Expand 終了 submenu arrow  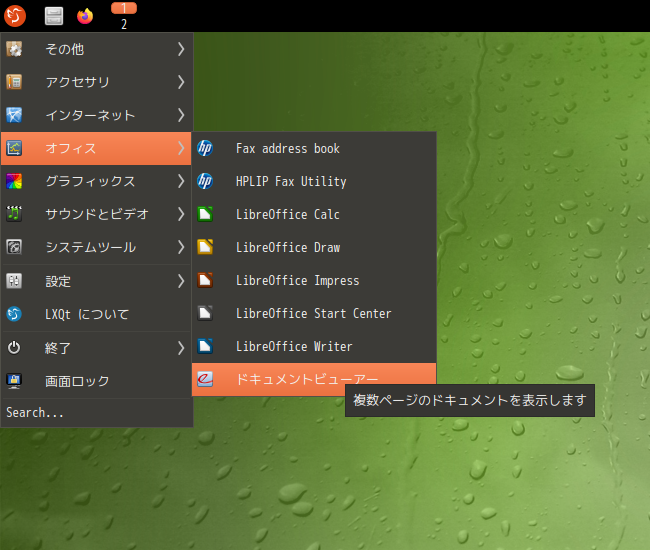[181, 348]
